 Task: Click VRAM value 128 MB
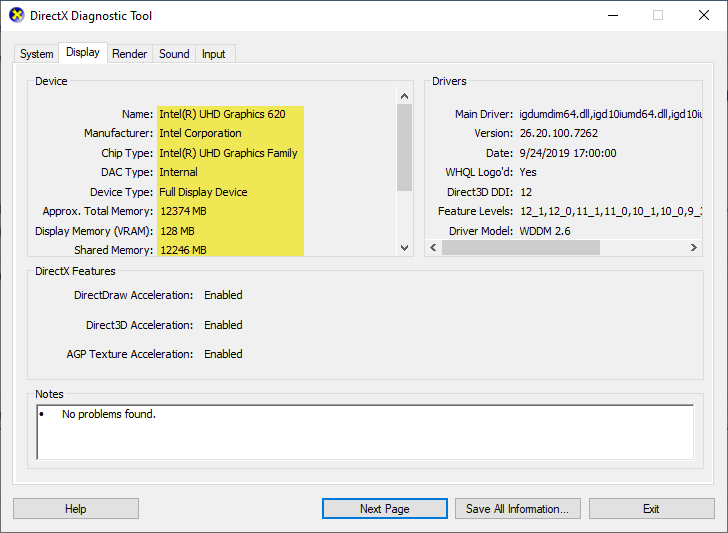177,231
